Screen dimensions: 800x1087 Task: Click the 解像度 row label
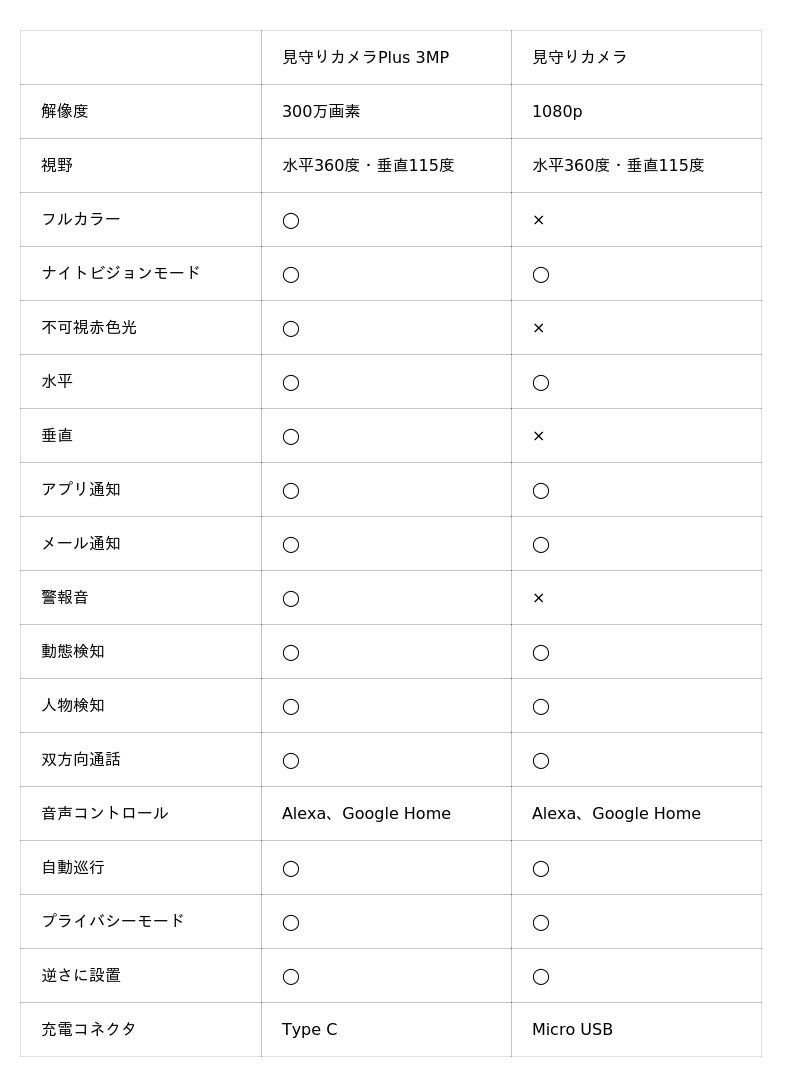(65, 111)
